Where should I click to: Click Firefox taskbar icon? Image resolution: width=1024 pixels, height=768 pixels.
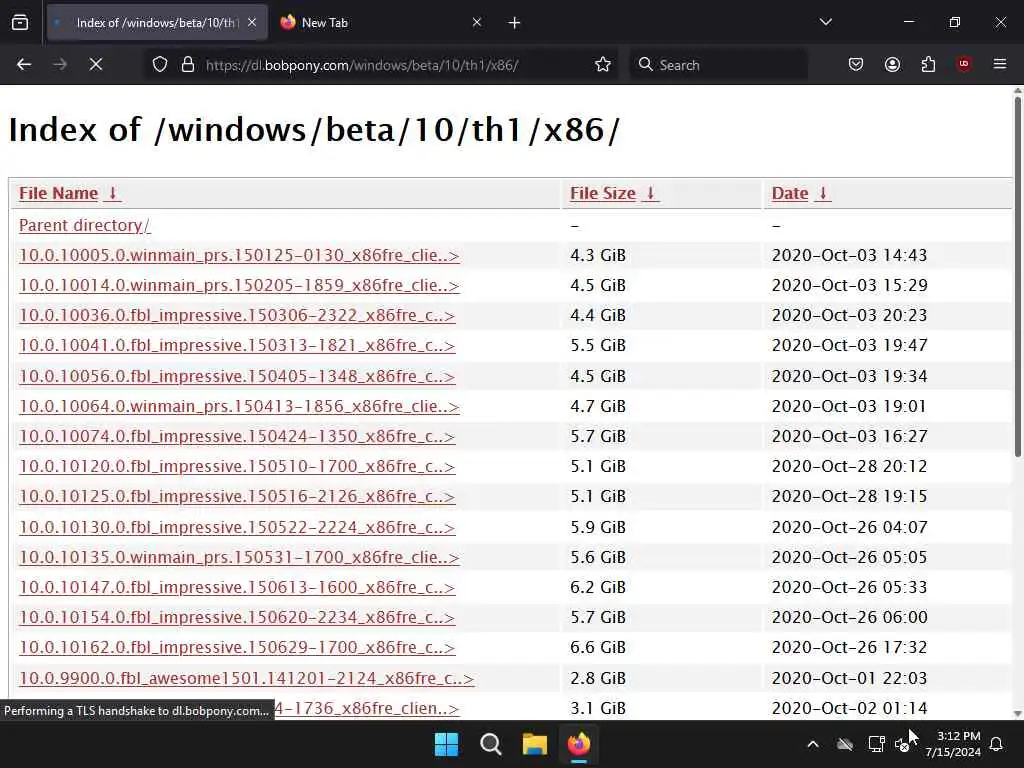point(579,744)
